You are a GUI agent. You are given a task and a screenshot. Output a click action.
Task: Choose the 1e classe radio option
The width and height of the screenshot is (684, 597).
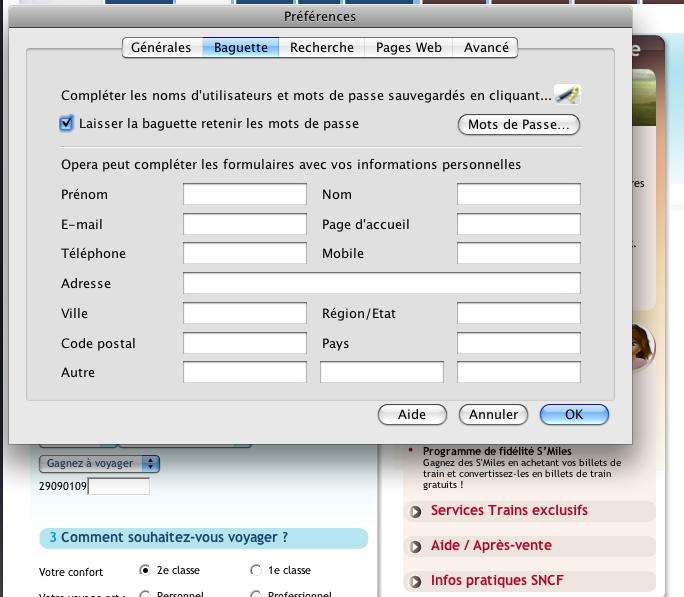(x=256, y=570)
